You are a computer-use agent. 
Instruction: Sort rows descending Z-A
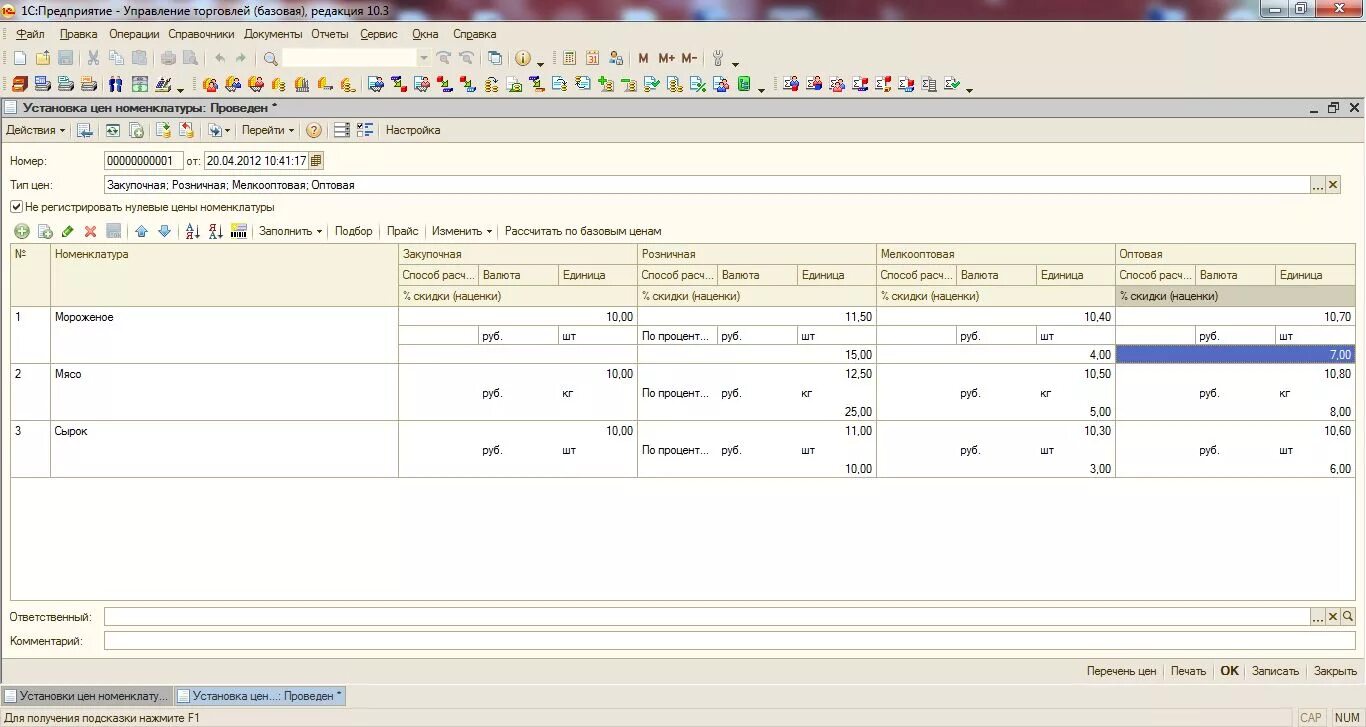216,231
